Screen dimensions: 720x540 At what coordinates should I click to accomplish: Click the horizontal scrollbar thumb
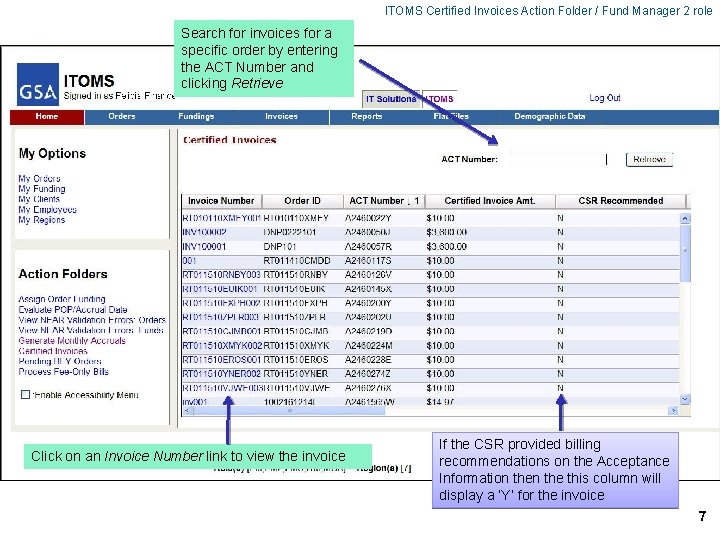(289, 411)
